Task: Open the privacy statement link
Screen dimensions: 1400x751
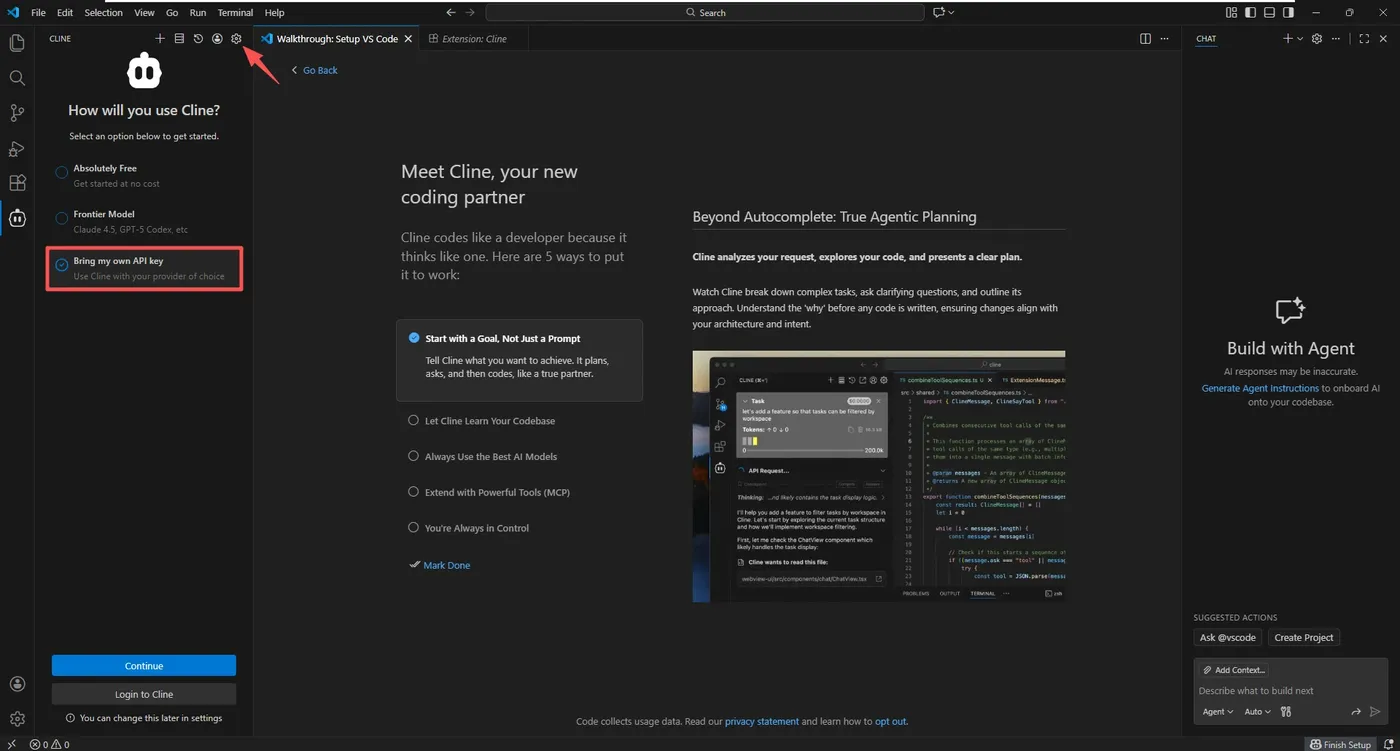Action: (x=762, y=721)
